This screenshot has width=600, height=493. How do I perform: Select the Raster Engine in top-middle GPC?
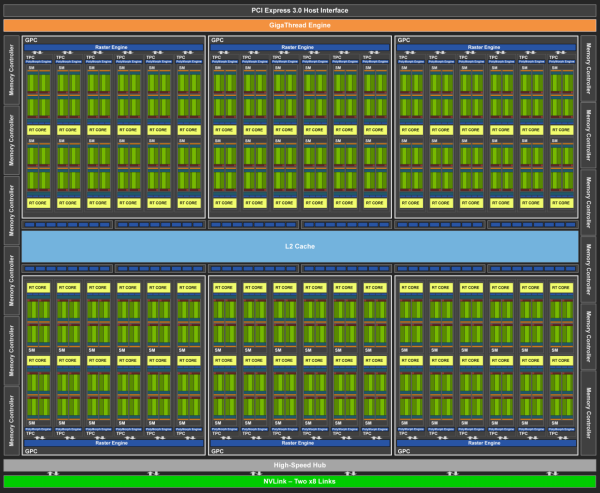(299, 47)
